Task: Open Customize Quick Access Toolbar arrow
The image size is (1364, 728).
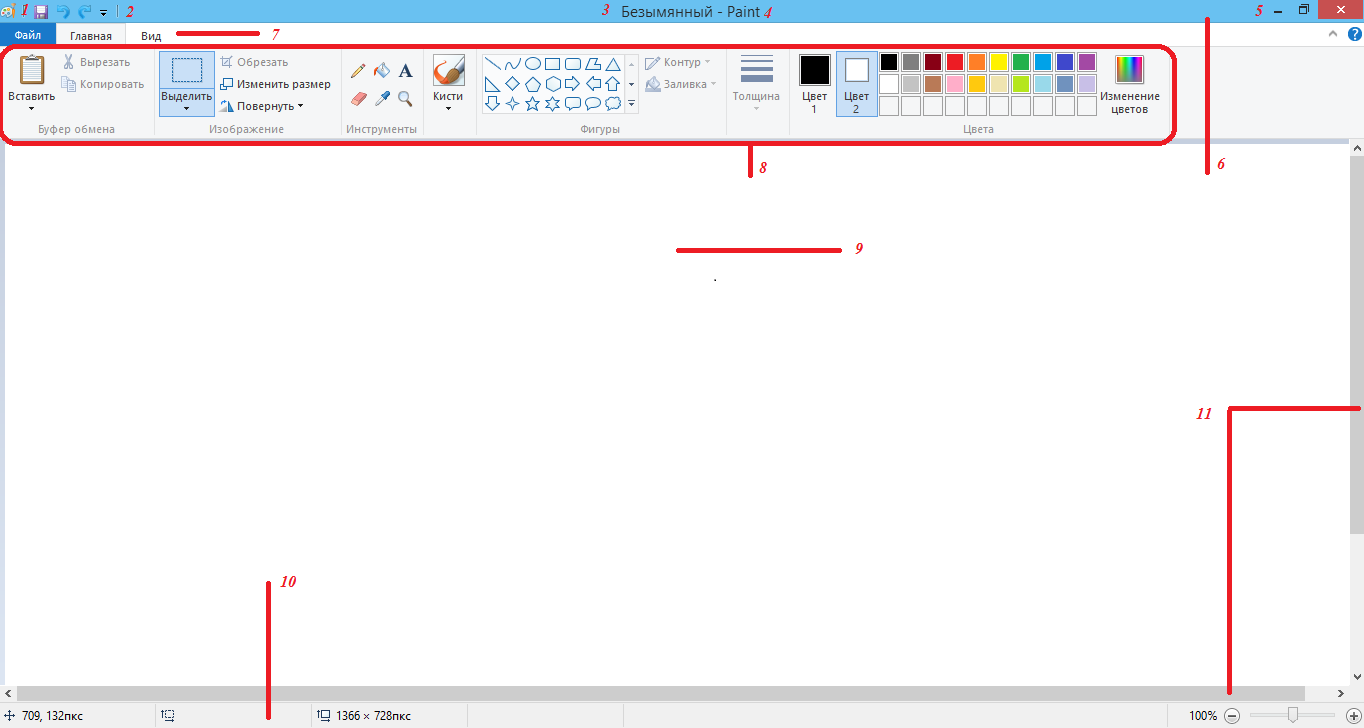Action: 103,12
